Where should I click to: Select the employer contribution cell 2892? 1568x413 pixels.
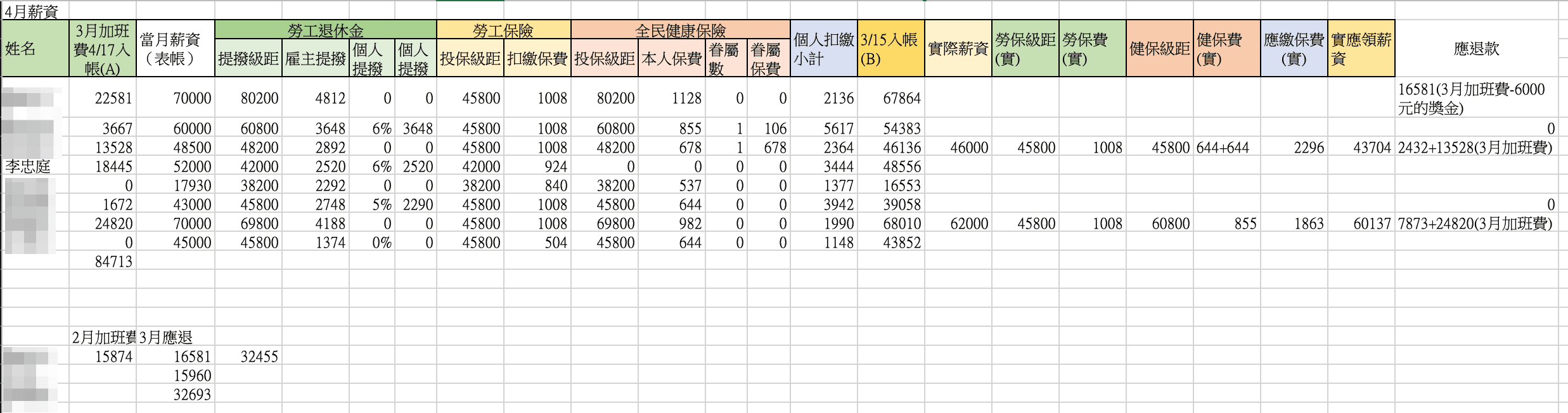click(x=316, y=148)
